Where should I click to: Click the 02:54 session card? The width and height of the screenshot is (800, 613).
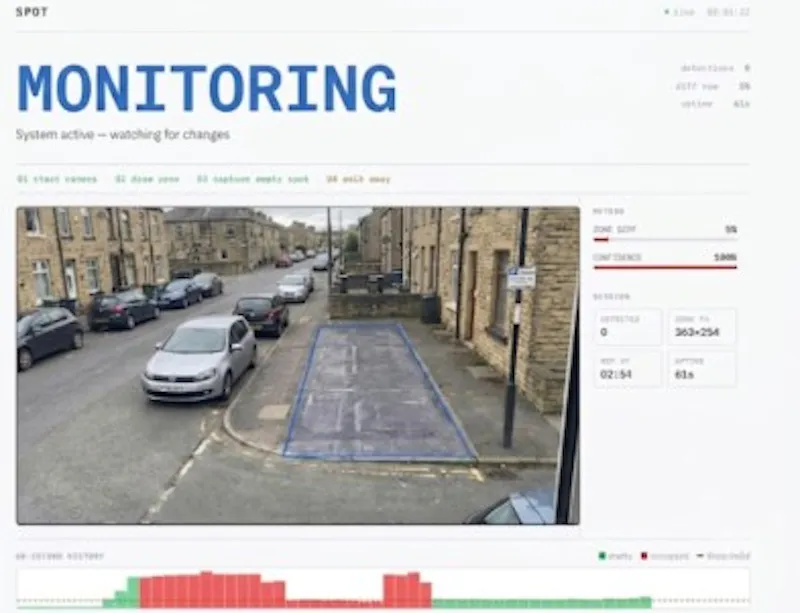coord(628,369)
